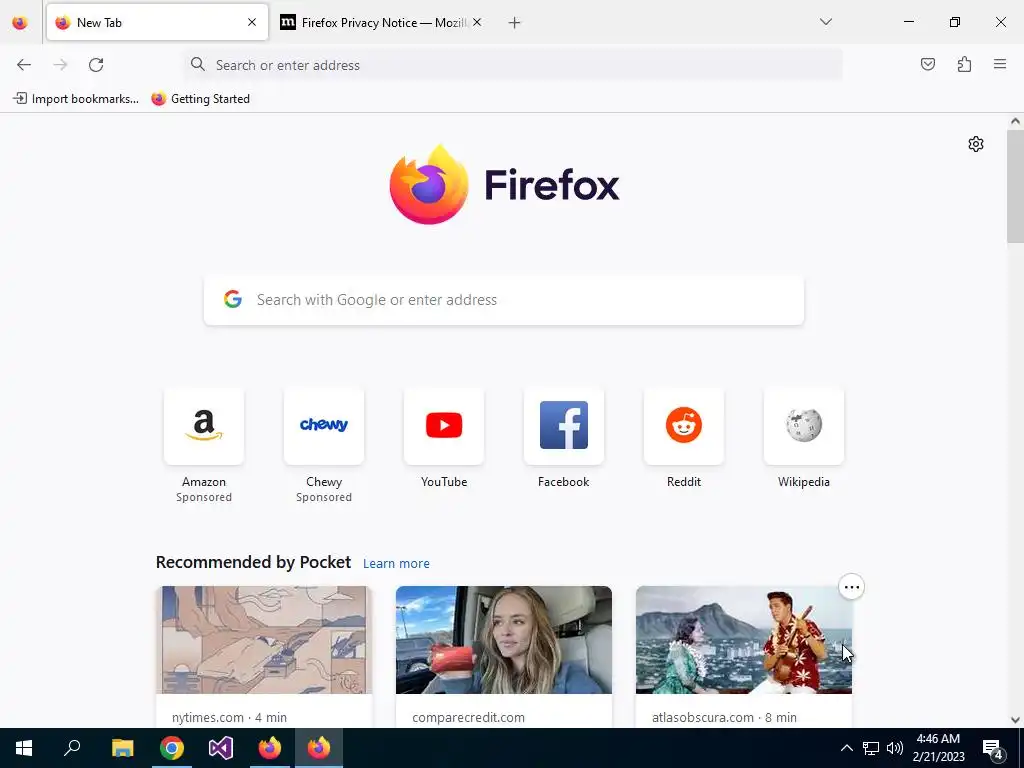Open the three-dot menu on atlasobscura card
This screenshot has width=1024, height=768.
[x=852, y=587]
